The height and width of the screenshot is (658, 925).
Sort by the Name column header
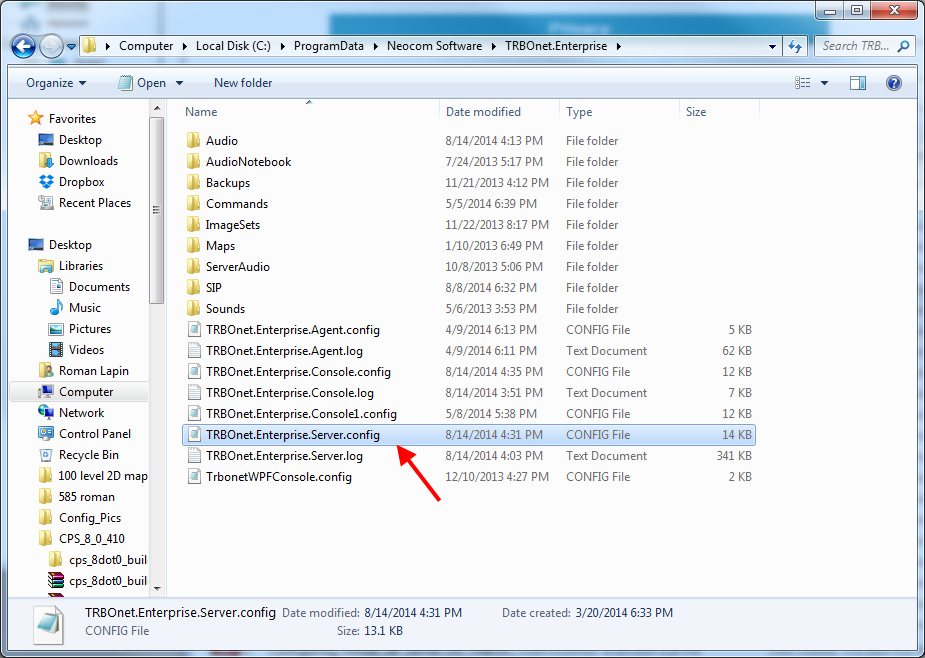pyautogui.click(x=201, y=112)
